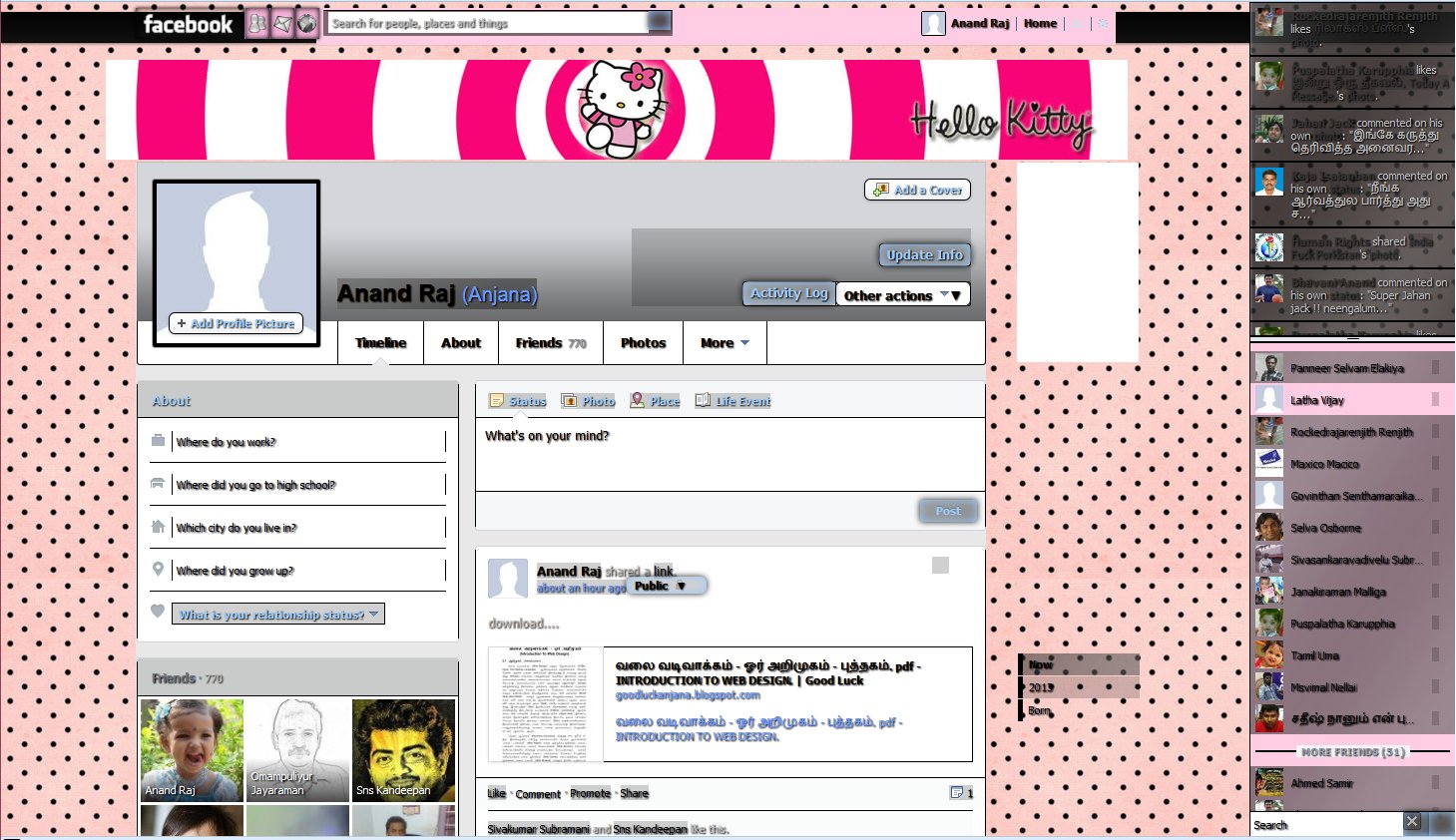
Task: Open the shared PDF link preview thumbnail
Action: [x=546, y=704]
